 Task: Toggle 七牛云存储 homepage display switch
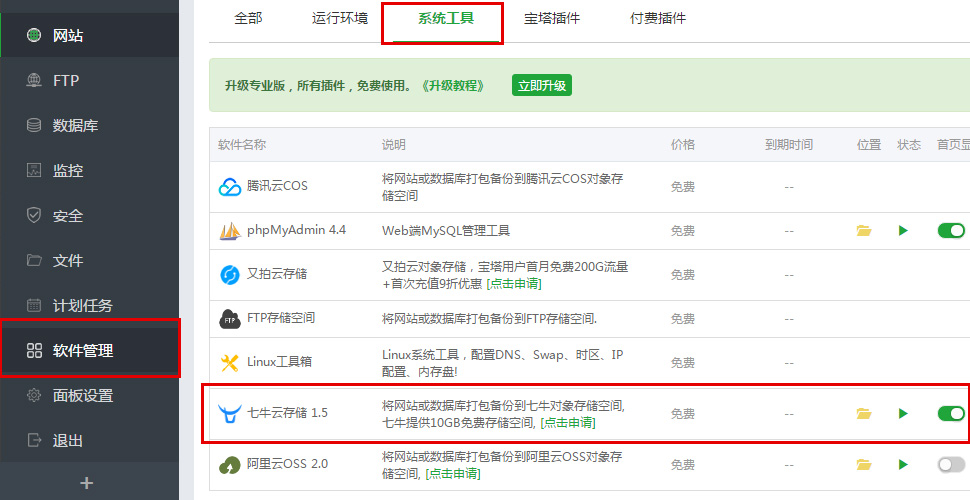[x=951, y=413]
